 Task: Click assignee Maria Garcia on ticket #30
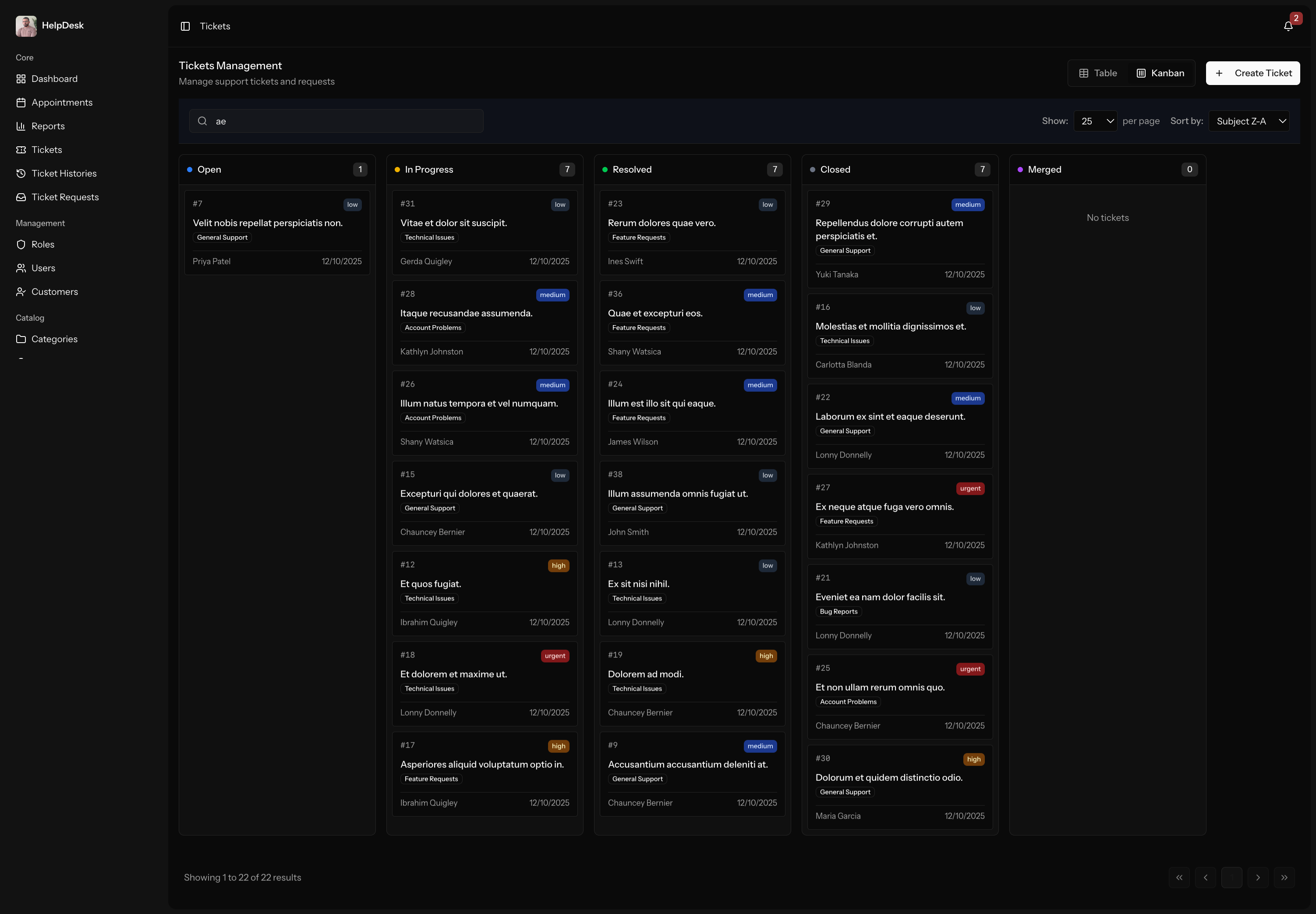tap(838, 816)
